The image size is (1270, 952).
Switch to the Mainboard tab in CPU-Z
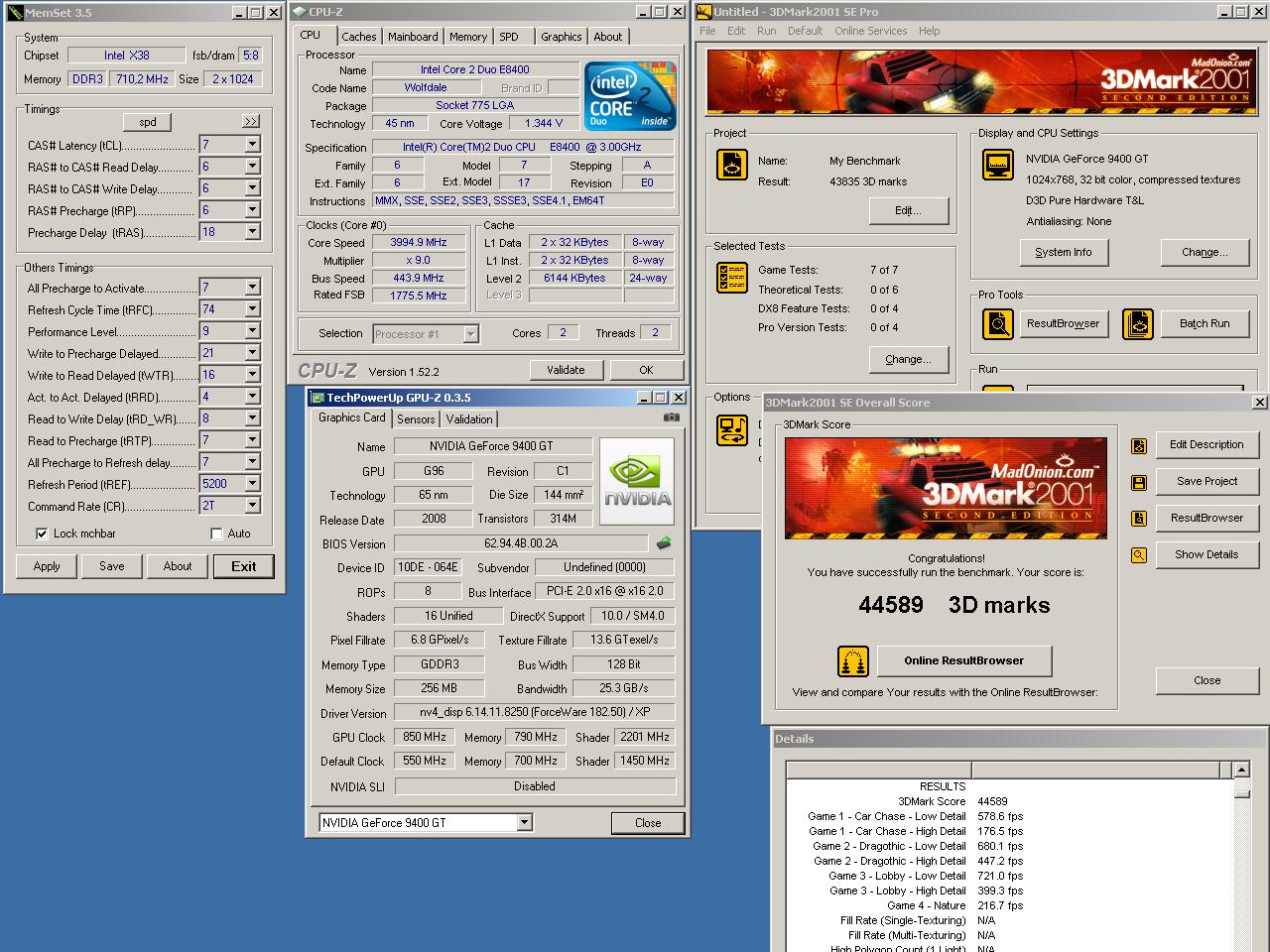click(413, 37)
